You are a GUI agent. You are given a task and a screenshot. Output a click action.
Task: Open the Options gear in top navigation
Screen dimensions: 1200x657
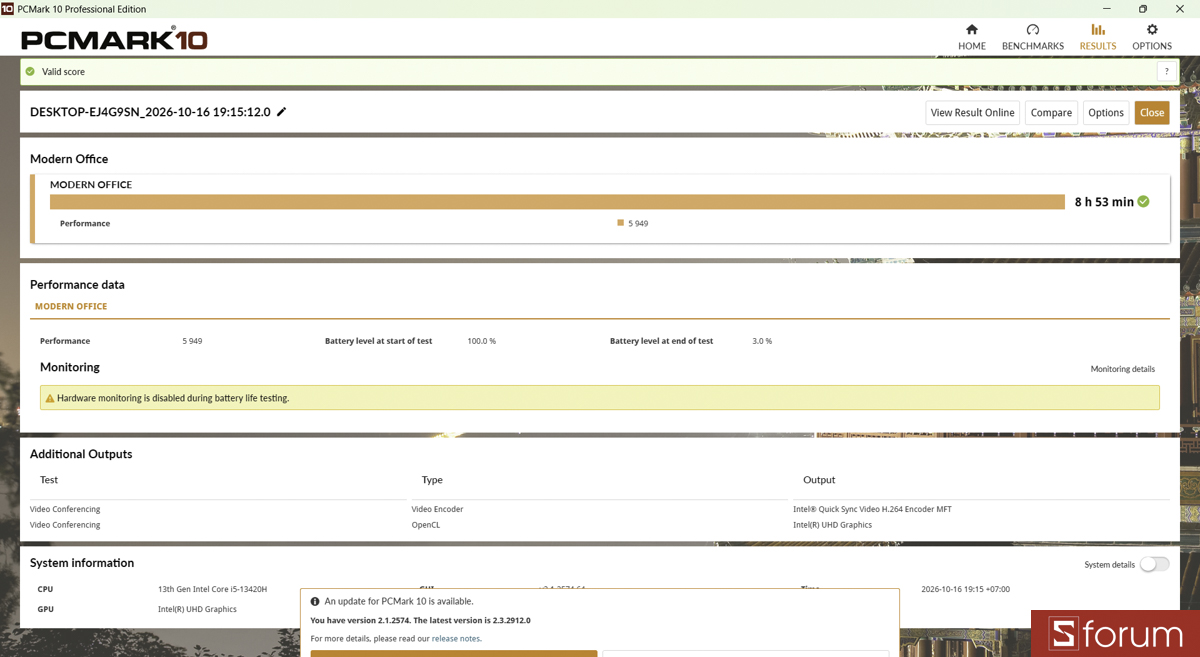click(1152, 37)
